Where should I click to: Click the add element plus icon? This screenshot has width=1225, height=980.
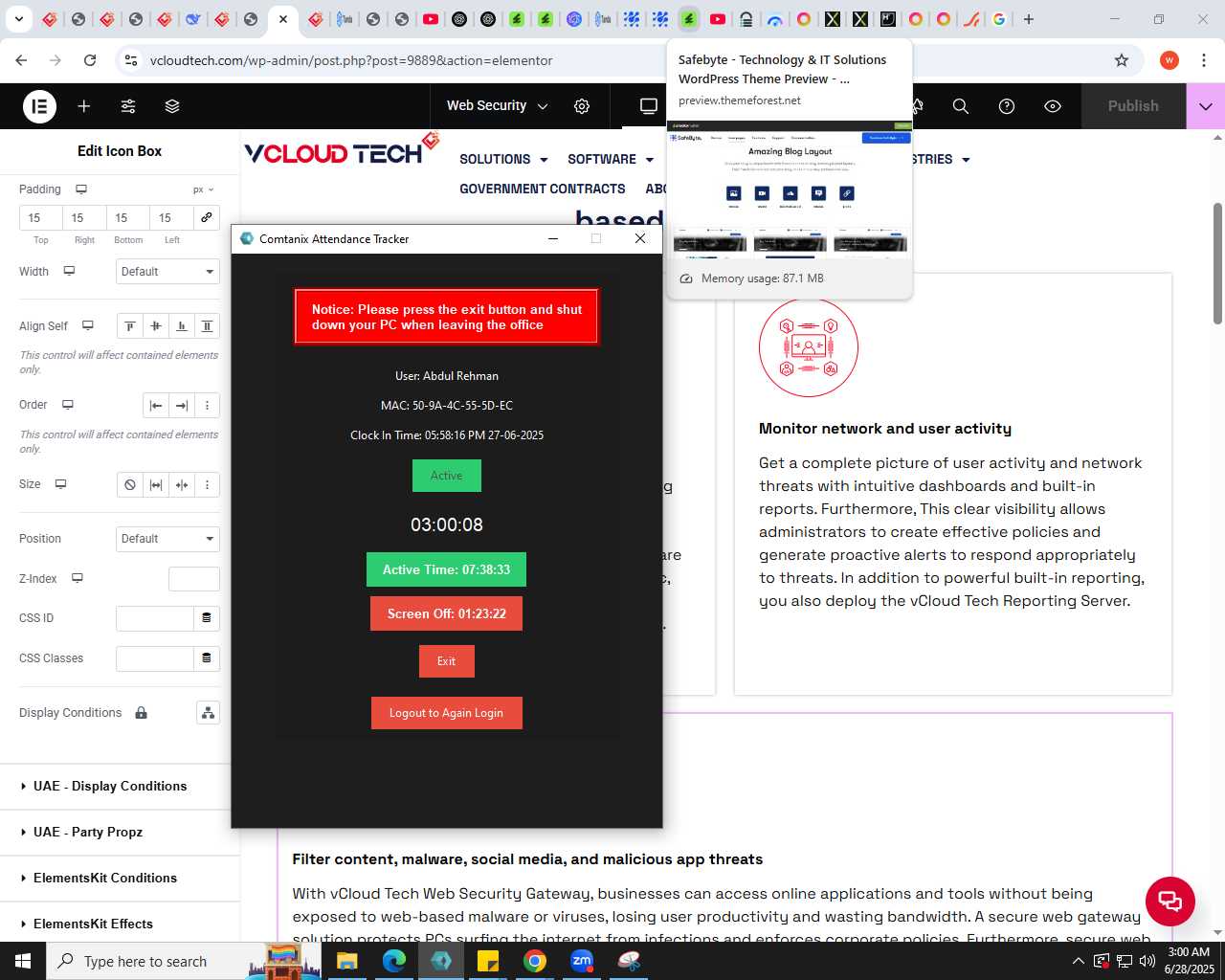coord(84,106)
